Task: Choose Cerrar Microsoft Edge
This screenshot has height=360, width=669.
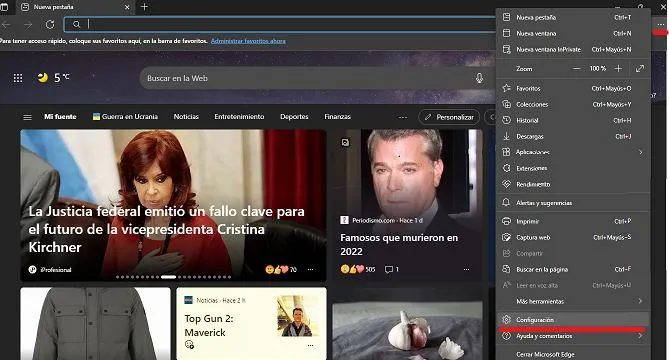Action: click(x=573, y=354)
